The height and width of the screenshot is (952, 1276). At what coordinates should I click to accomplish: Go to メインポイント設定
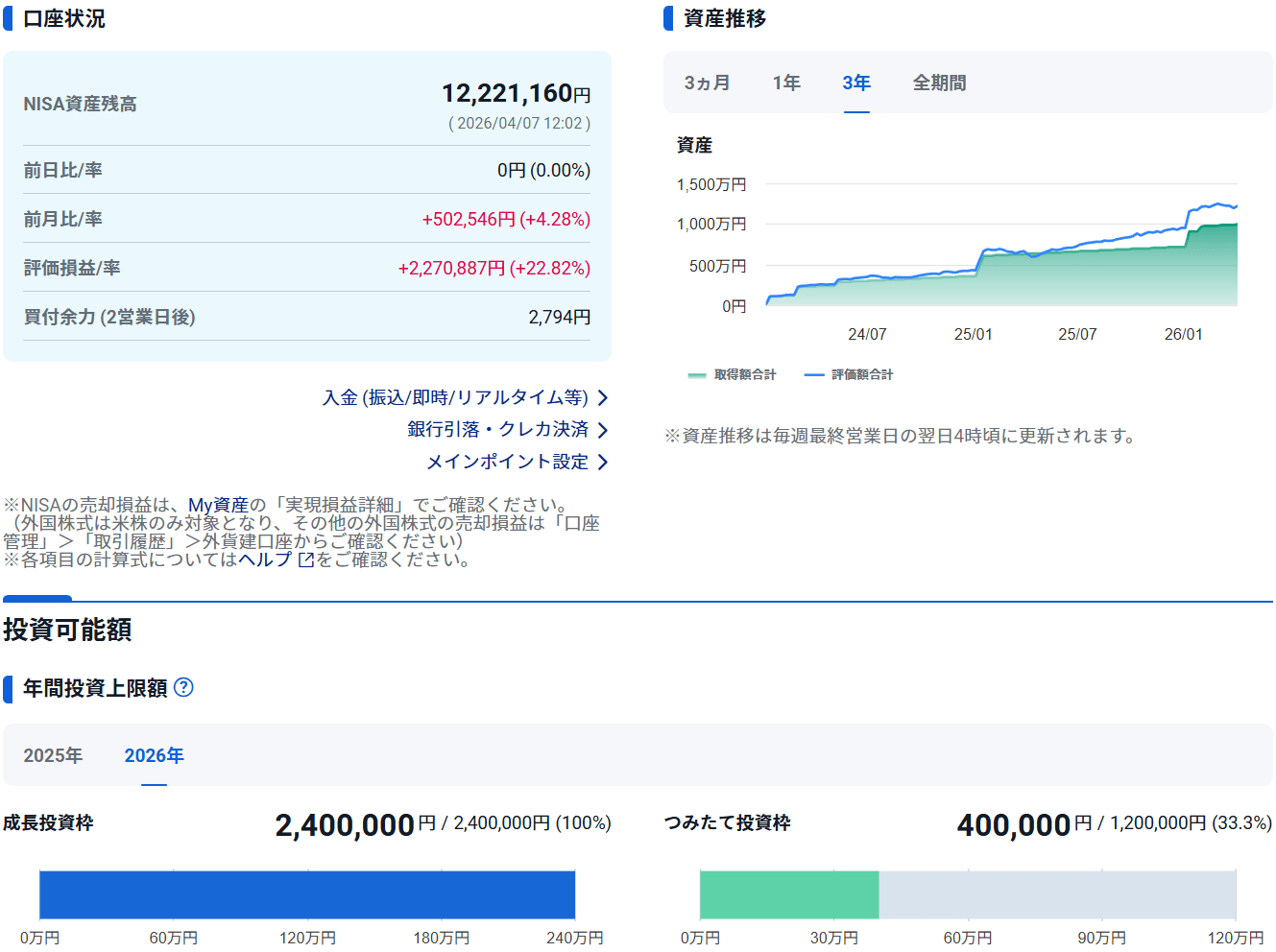pyautogui.click(x=507, y=463)
